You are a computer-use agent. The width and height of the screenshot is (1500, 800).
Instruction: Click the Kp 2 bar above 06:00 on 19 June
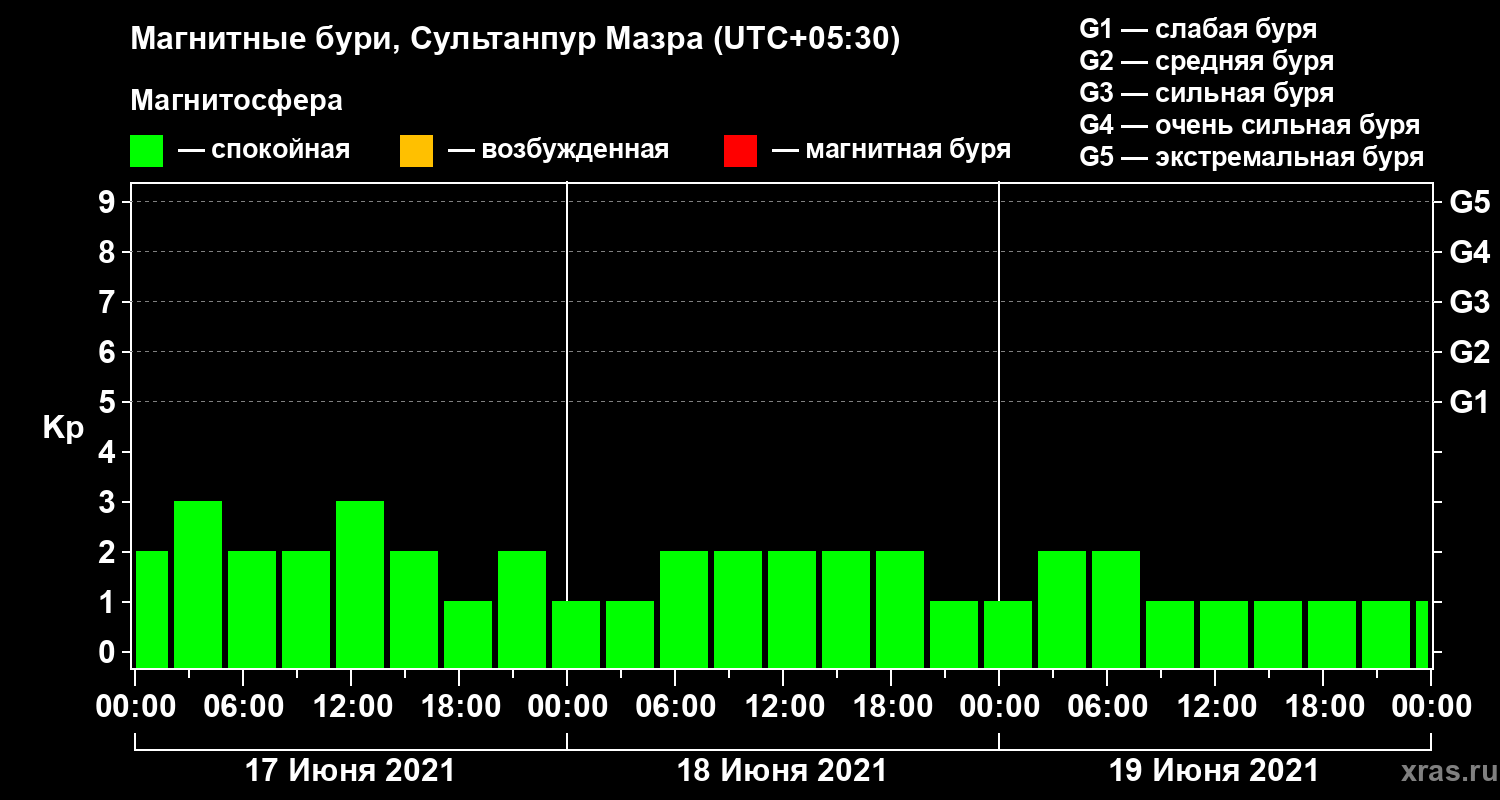pos(1116,609)
